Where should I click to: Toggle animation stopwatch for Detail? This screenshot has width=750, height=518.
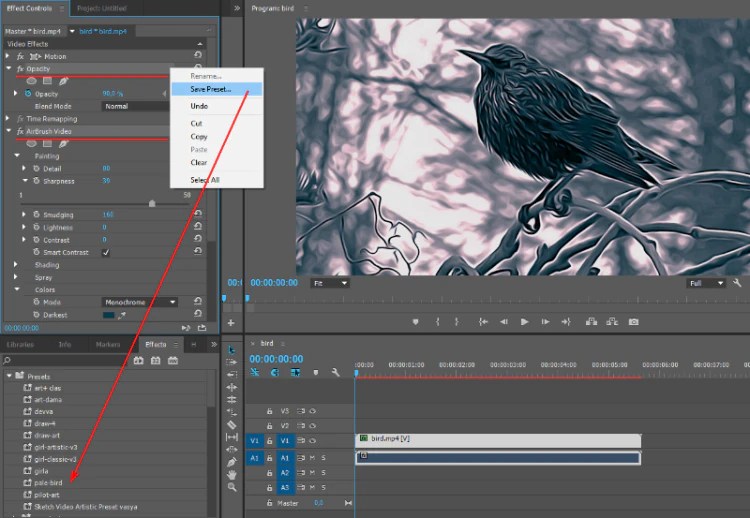36,168
